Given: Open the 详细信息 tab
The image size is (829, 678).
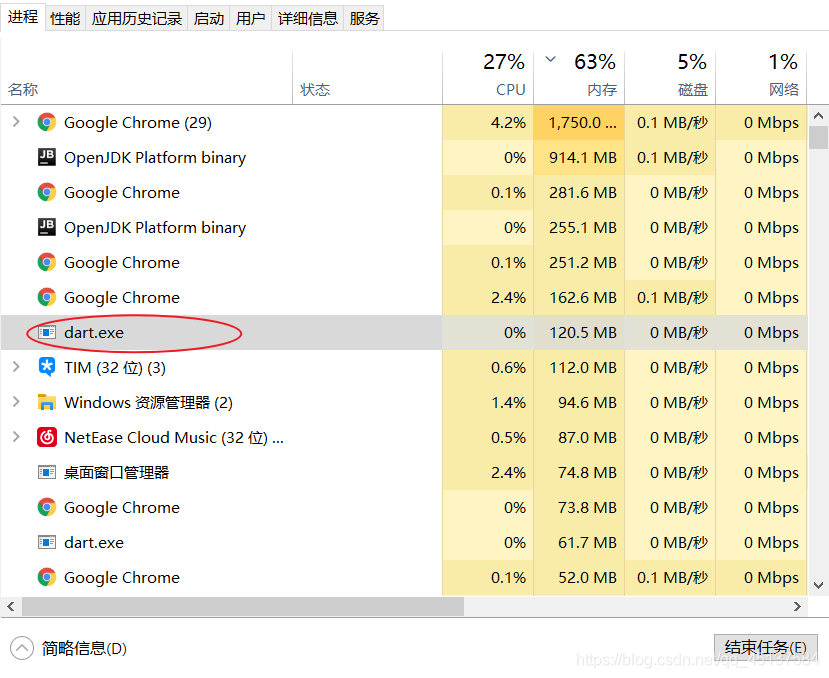Looking at the screenshot, I should tap(307, 17).
